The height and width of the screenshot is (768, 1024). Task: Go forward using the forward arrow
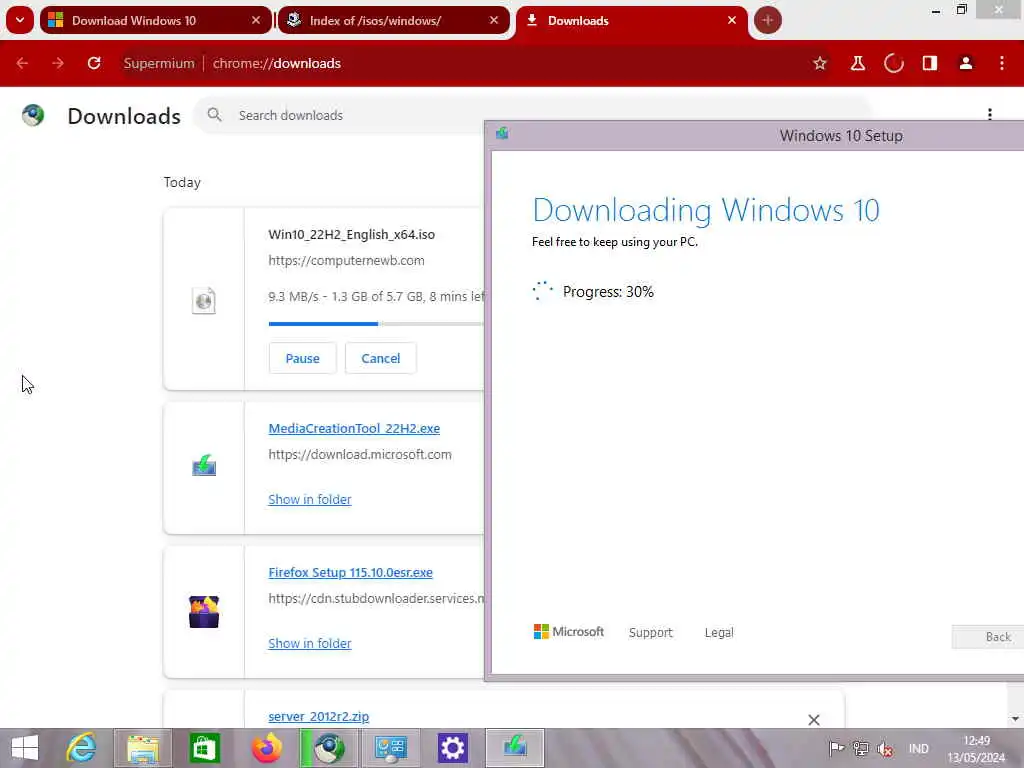click(58, 63)
